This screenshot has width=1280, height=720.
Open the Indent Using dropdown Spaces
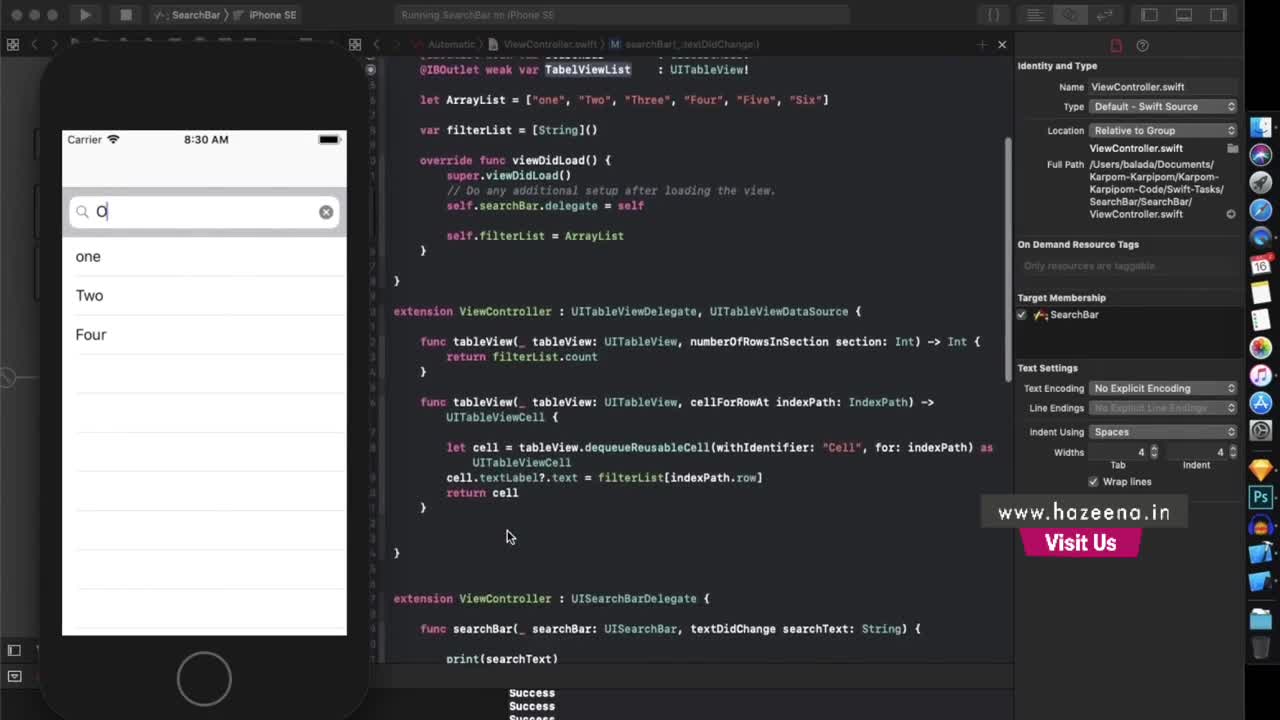[x=1162, y=432]
